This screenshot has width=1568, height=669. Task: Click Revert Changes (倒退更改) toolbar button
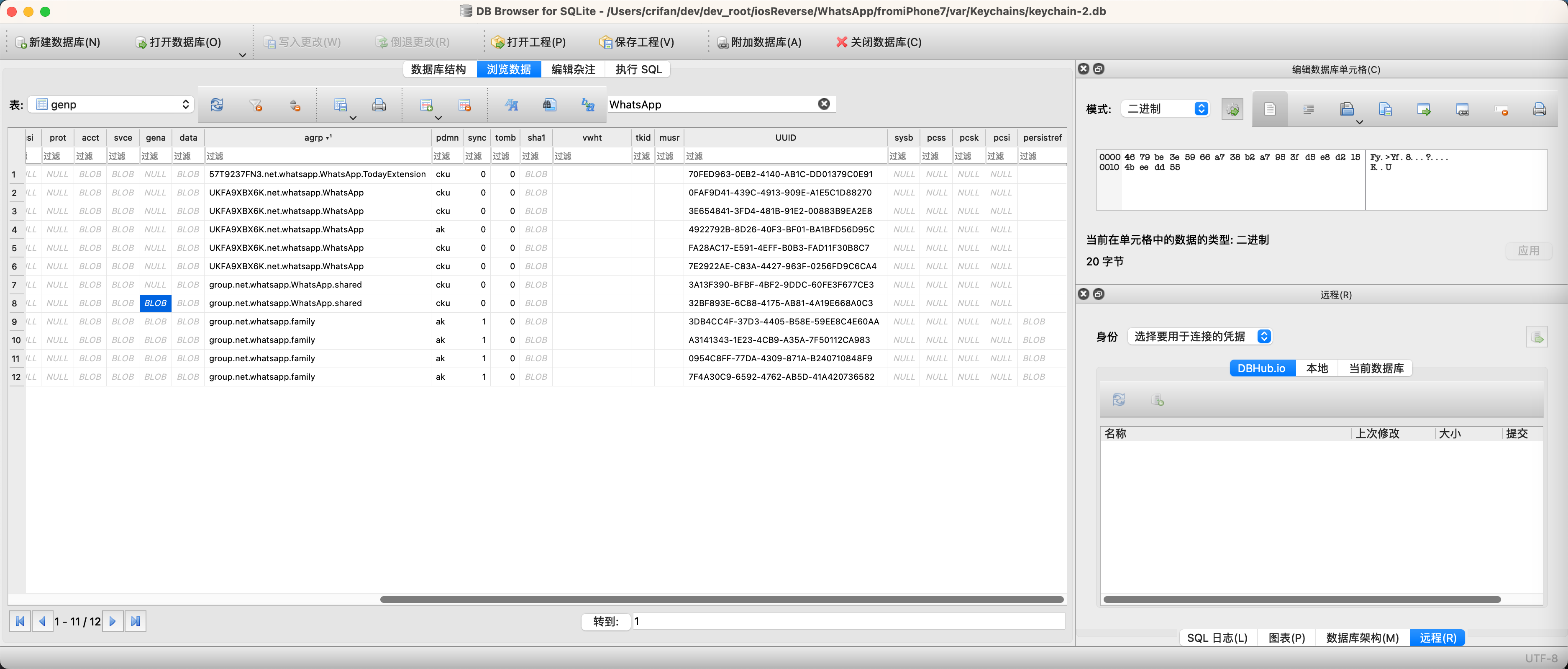point(412,42)
